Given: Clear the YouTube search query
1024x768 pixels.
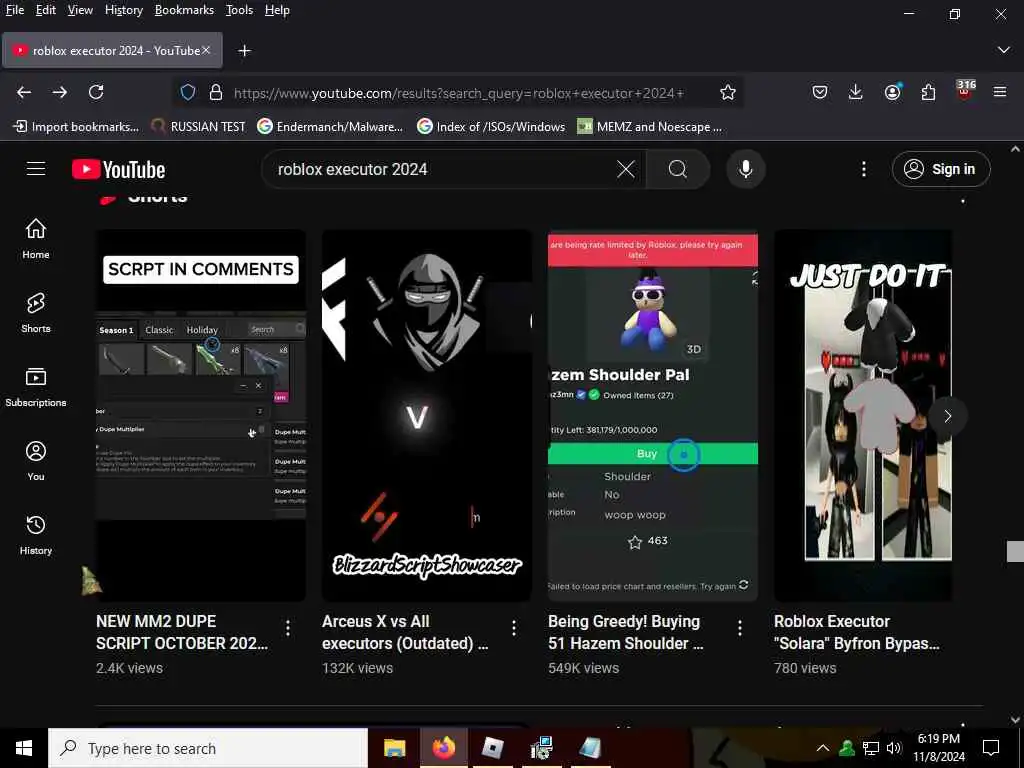Looking at the screenshot, I should (x=626, y=169).
